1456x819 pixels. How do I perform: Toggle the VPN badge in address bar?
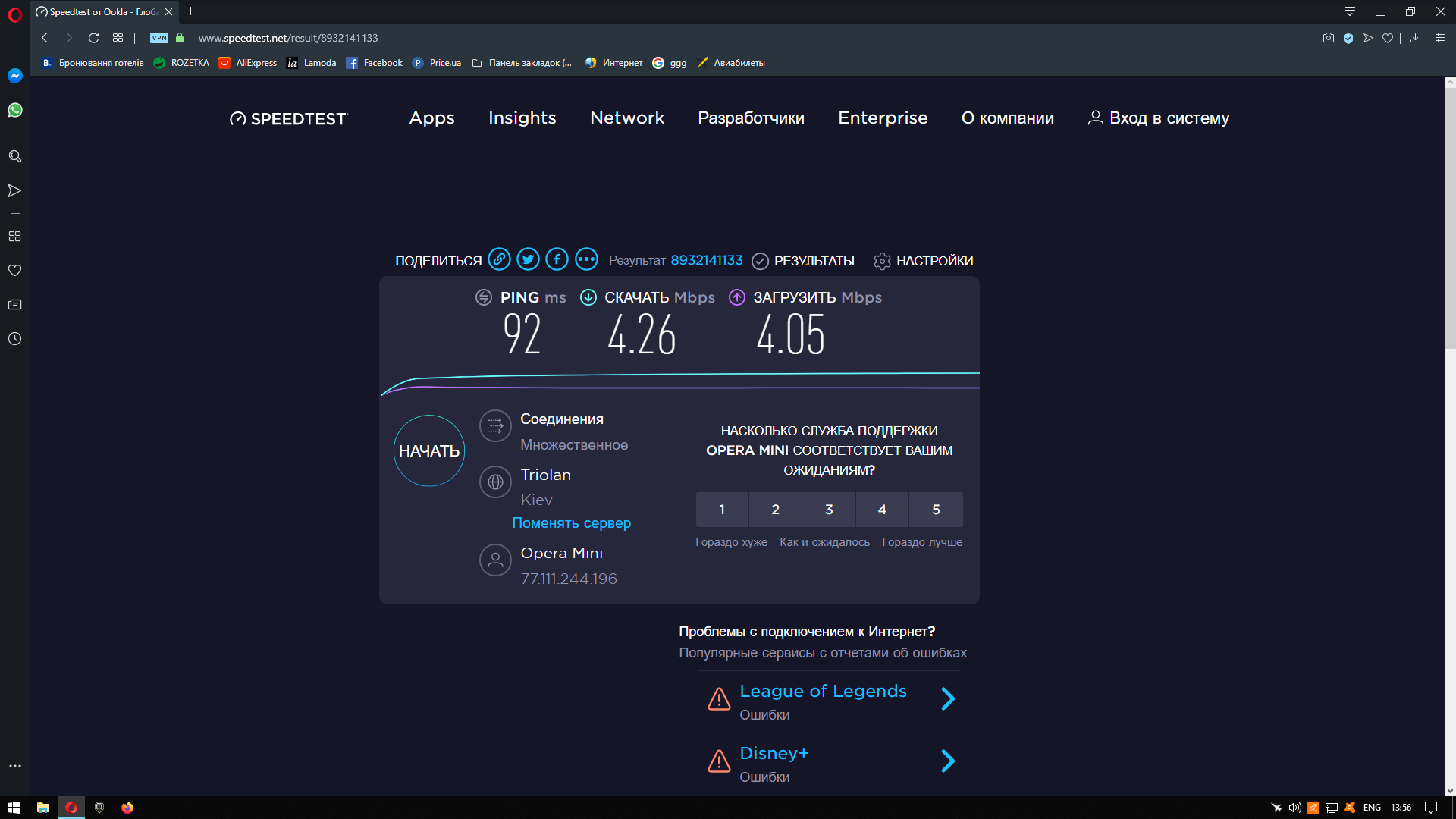tap(159, 38)
